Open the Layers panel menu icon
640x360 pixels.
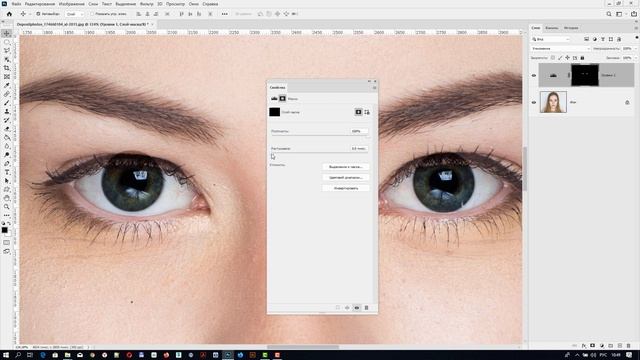(x=636, y=28)
